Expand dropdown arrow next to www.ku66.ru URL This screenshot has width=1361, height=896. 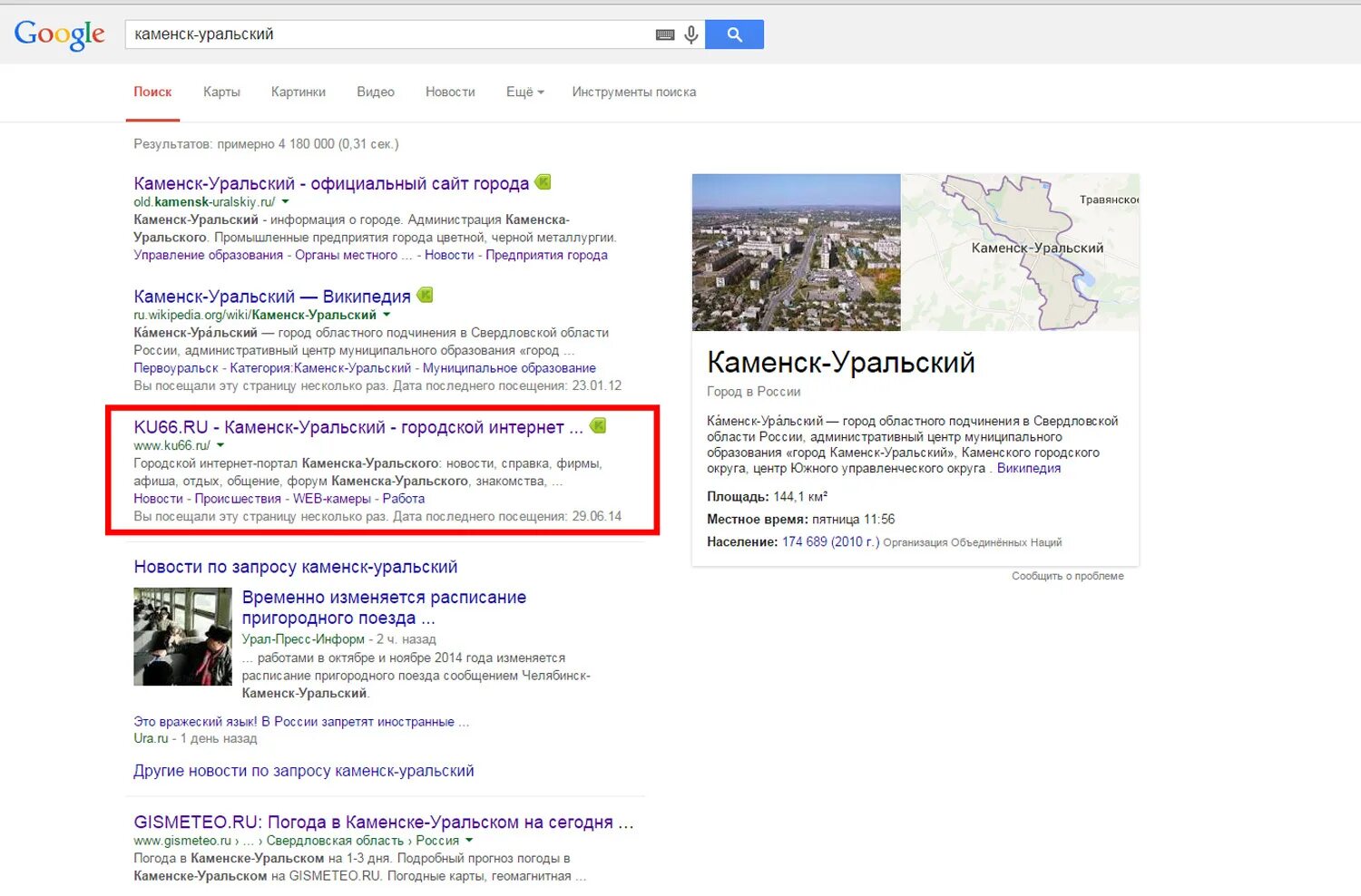[220, 445]
